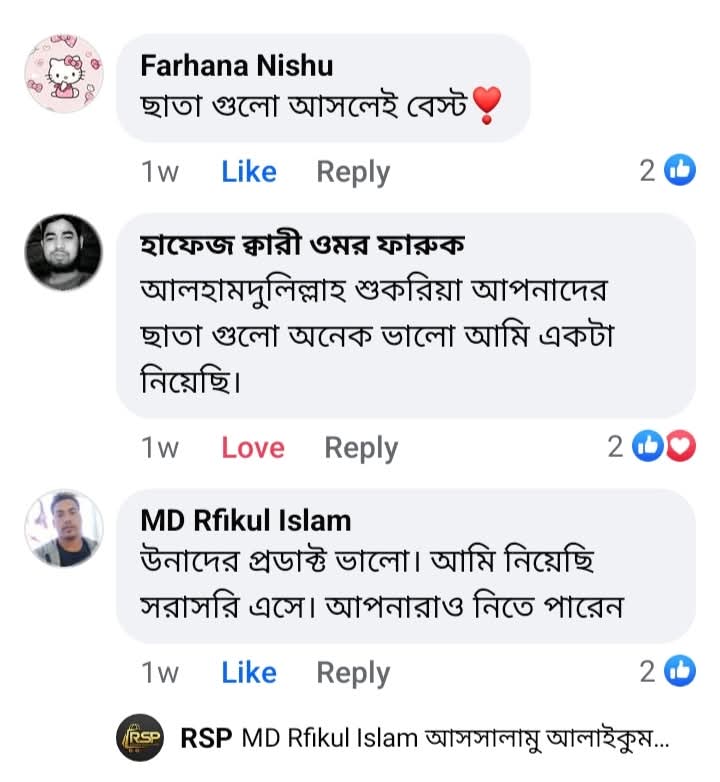This screenshot has height=782, width=720.
Task: Click the Farhana Nishu commenter name
Action: (237, 66)
